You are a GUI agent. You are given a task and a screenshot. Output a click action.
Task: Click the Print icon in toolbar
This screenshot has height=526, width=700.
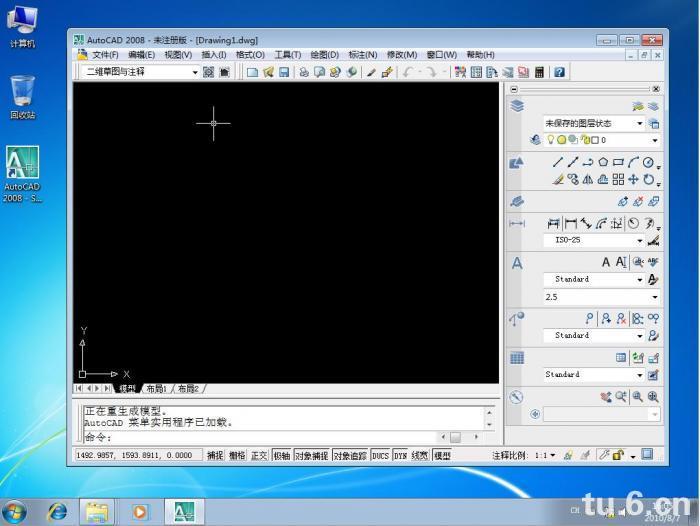point(304,72)
